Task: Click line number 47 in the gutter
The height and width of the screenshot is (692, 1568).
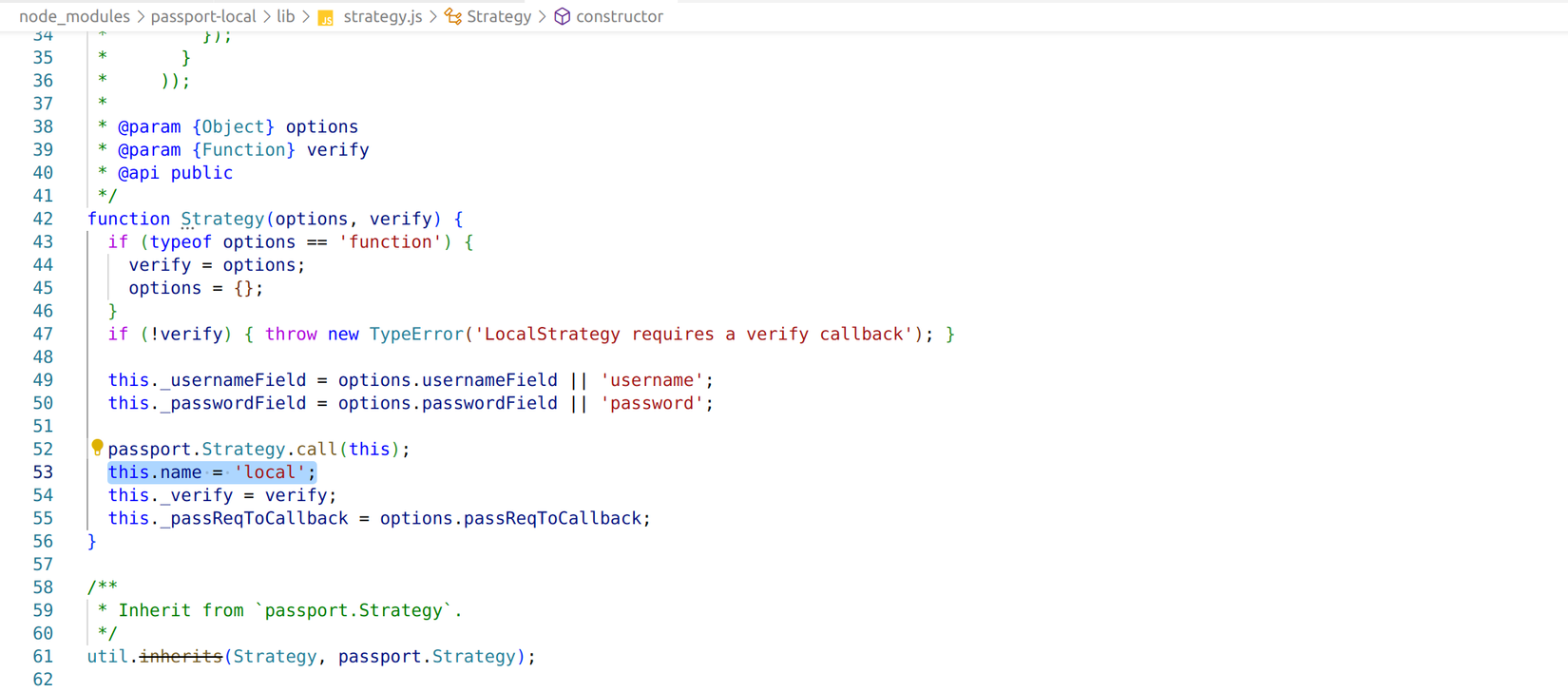Action: point(43,334)
